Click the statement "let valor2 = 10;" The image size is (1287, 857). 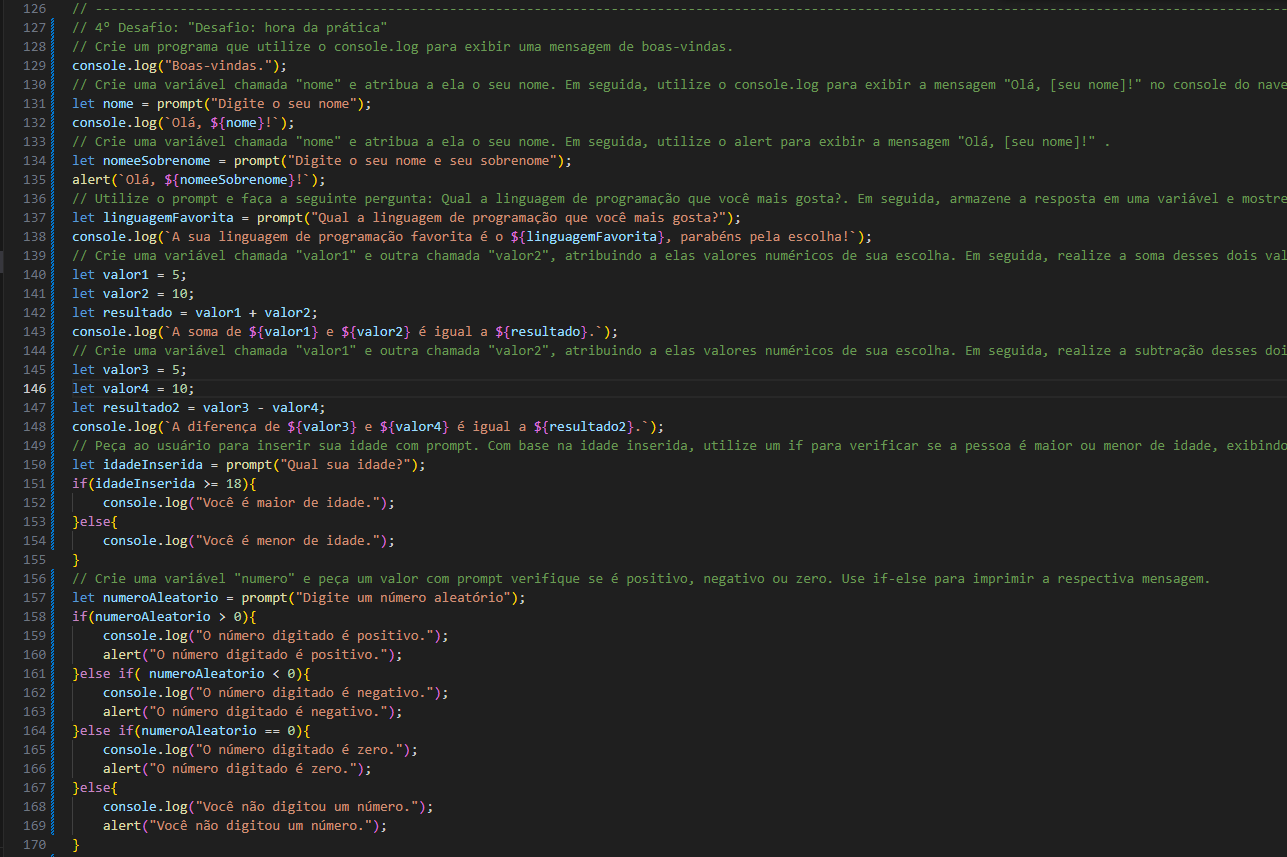coord(133,294)
